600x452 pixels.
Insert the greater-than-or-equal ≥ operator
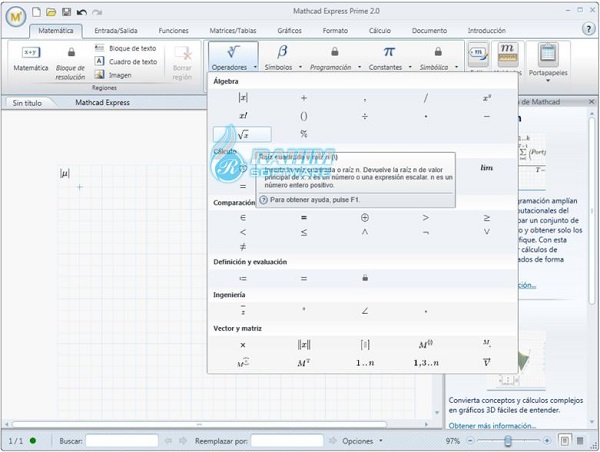click(x=487, y=218)
